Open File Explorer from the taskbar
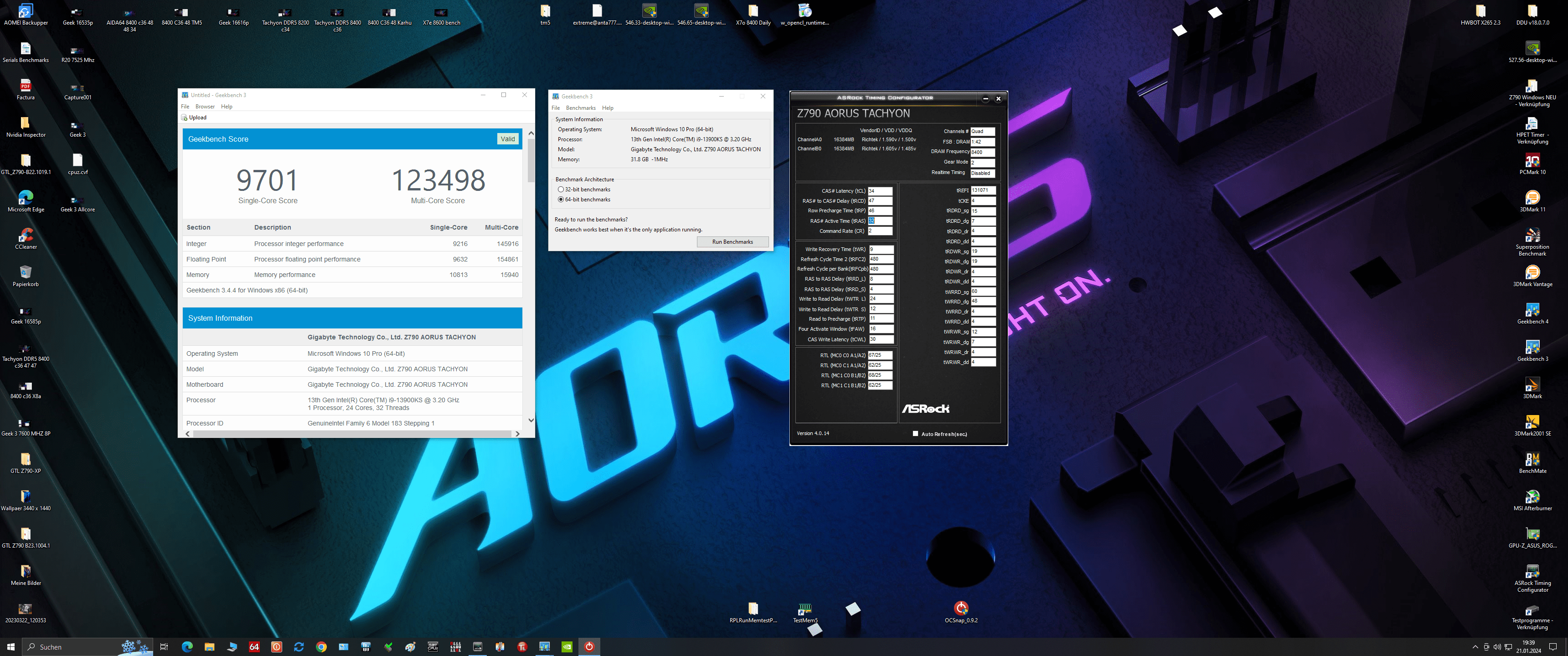Screen dimensions: 1568x656 click(x=209, y=647)
